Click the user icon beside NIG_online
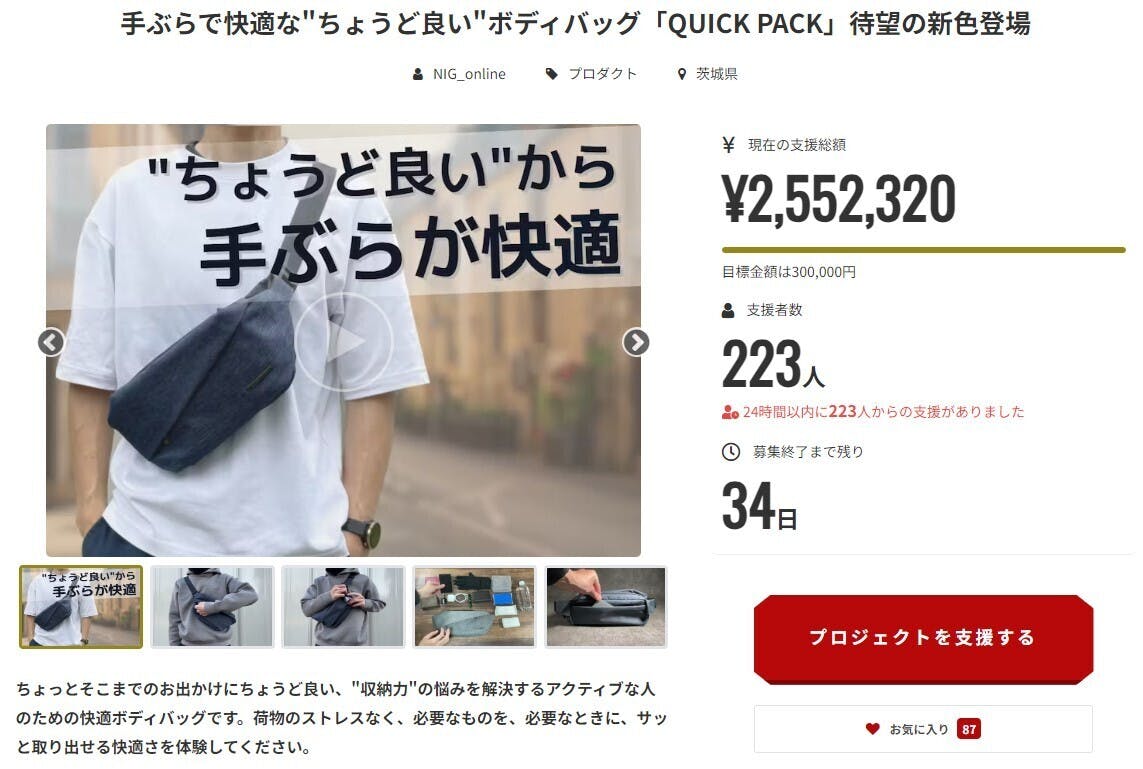Screen dimensions: 1143x769 418,74
